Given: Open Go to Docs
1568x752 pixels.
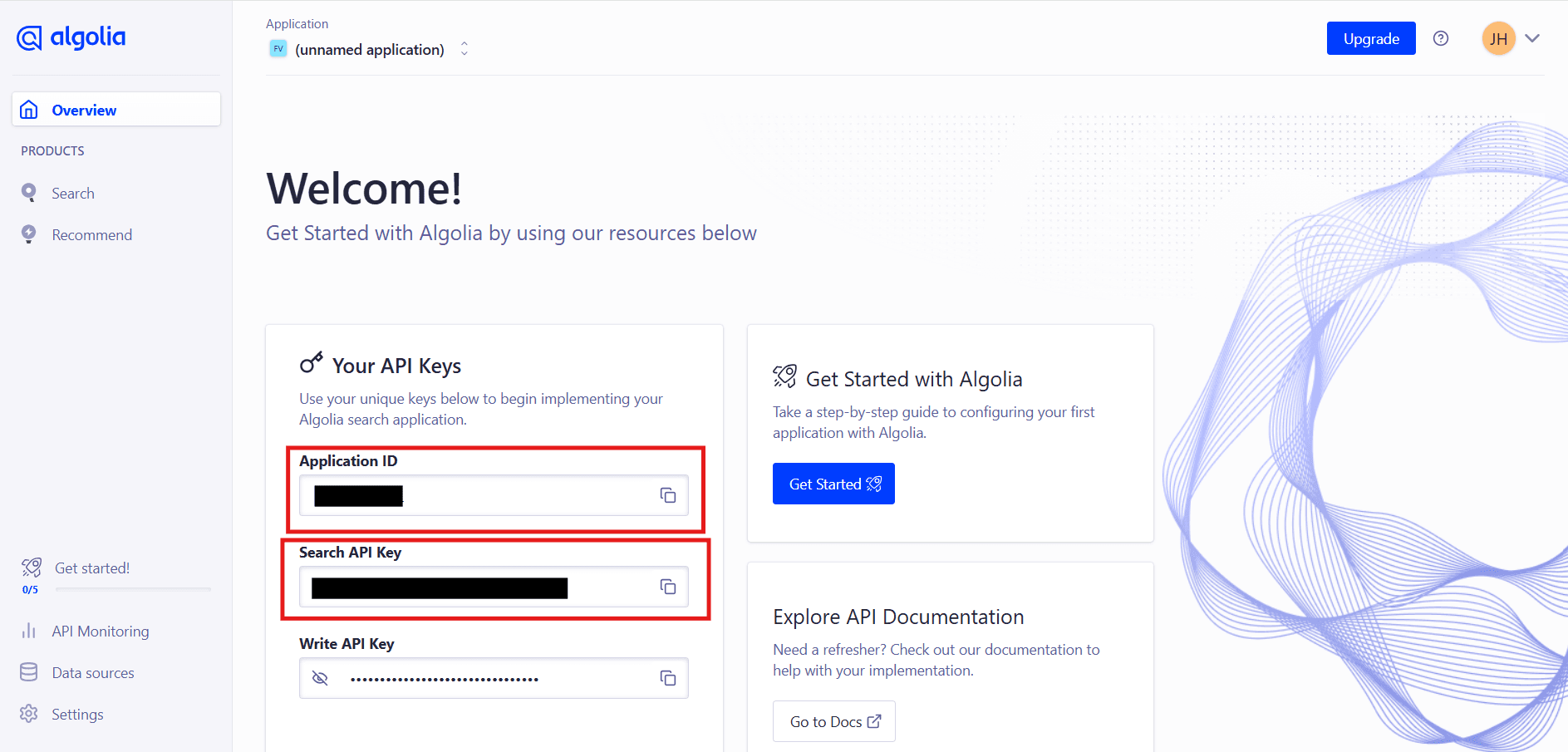Looking at the screenshot, I should click(x=833, y=720).
